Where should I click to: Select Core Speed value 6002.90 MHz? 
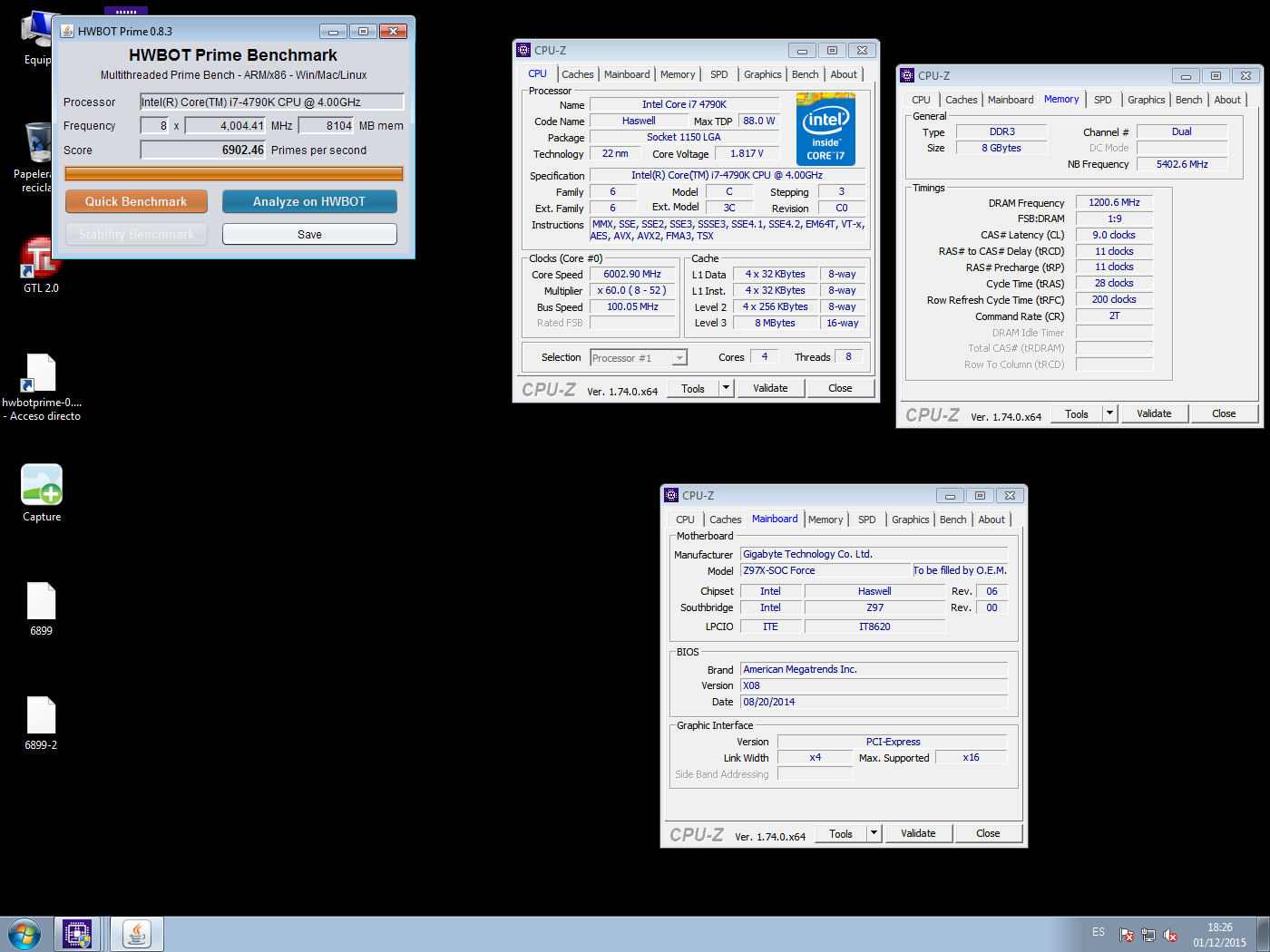632,274
